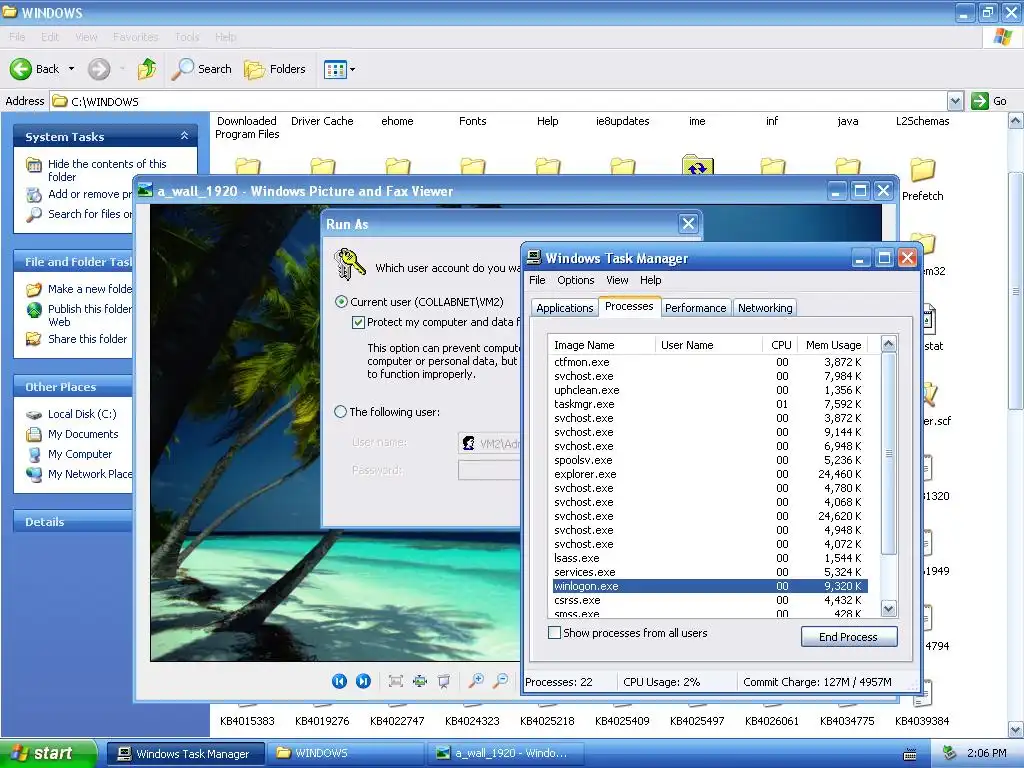Open Local Disk (C:) from Other Places

coord(82,414)
